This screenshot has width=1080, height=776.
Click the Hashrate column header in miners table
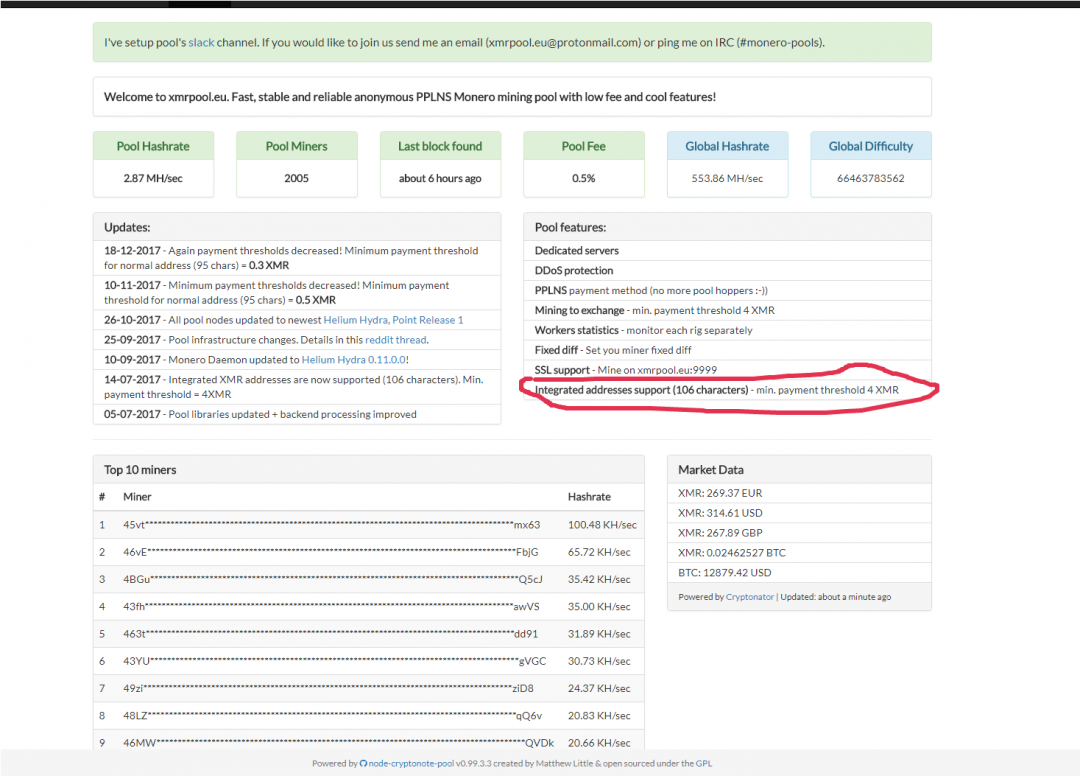pos(589,497)
